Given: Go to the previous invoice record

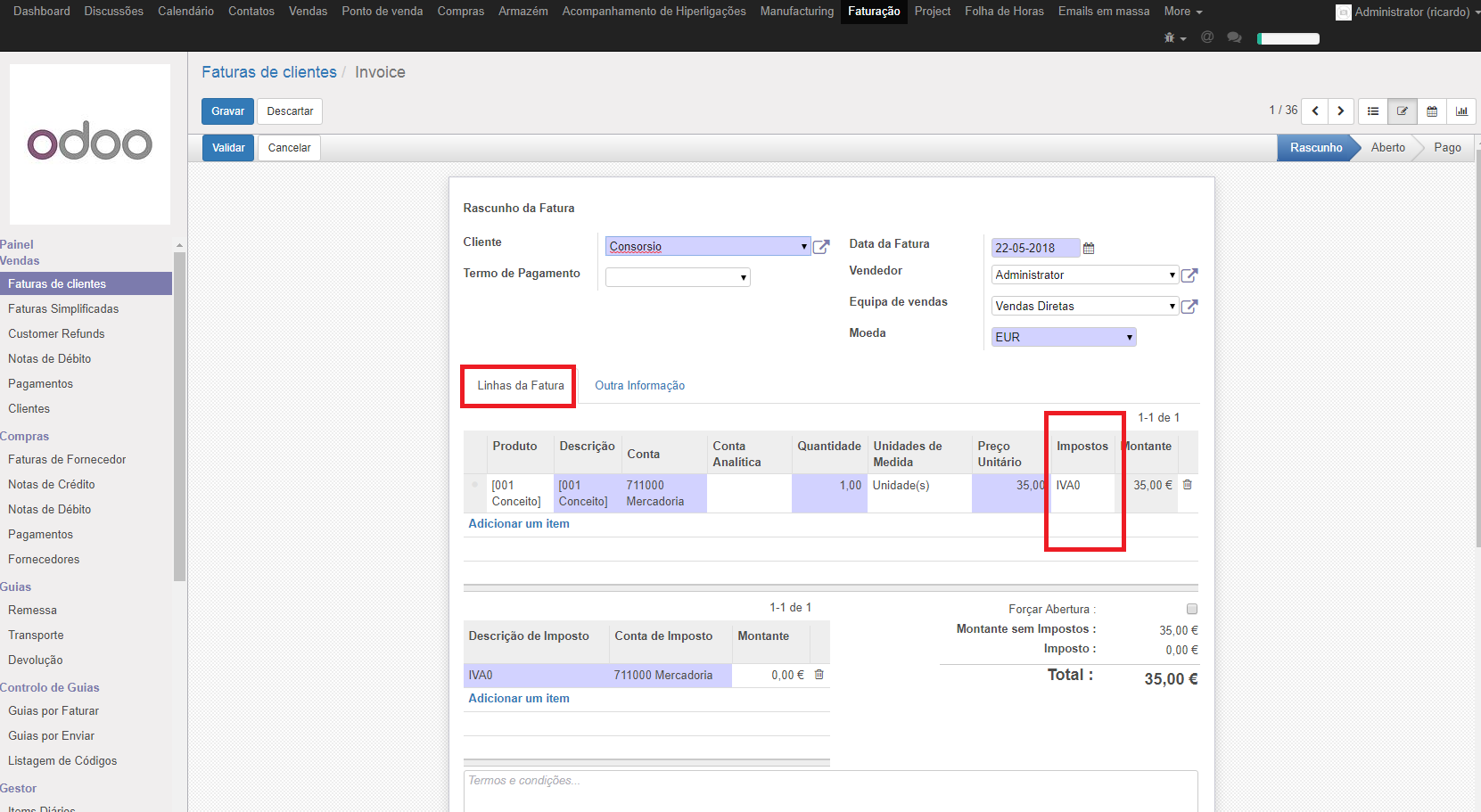Looking at the screenshot, I should coord(1315,111).
